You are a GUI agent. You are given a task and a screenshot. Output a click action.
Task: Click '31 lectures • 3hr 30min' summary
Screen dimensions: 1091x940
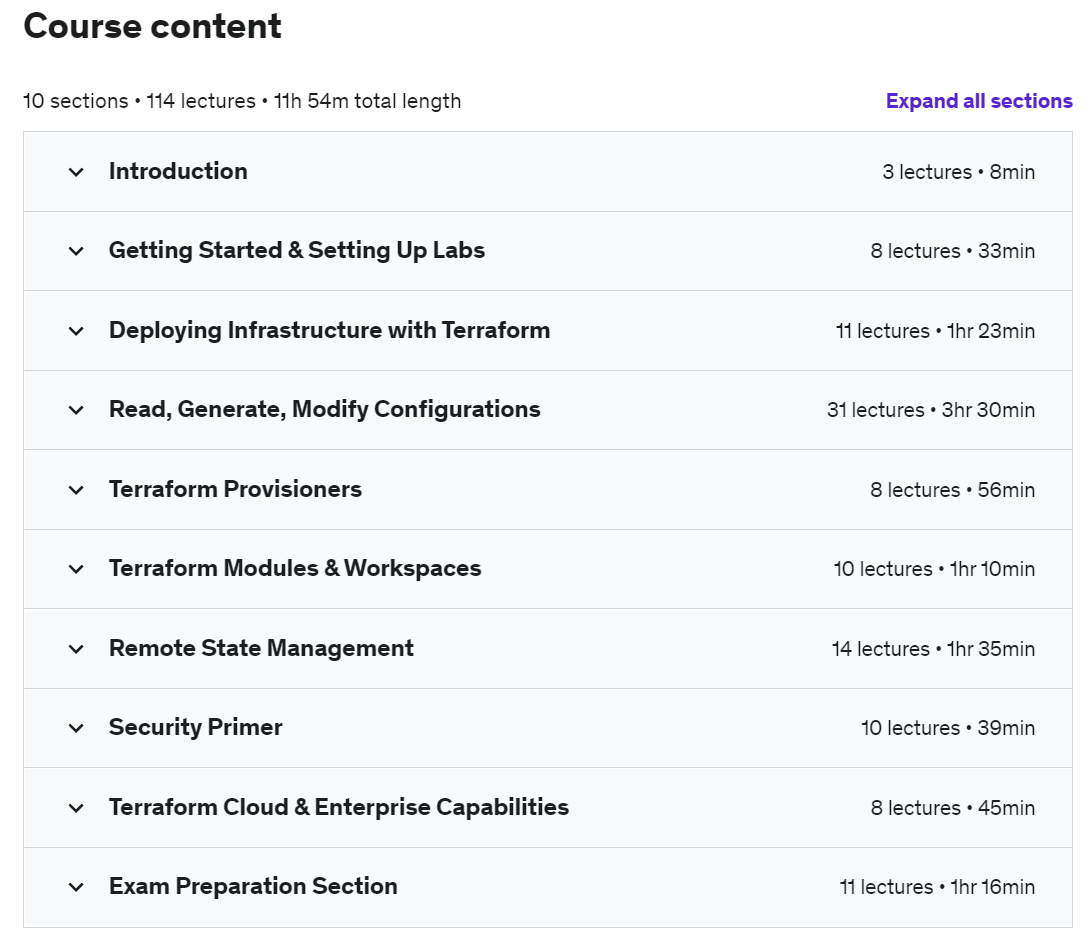coord(930,410)
